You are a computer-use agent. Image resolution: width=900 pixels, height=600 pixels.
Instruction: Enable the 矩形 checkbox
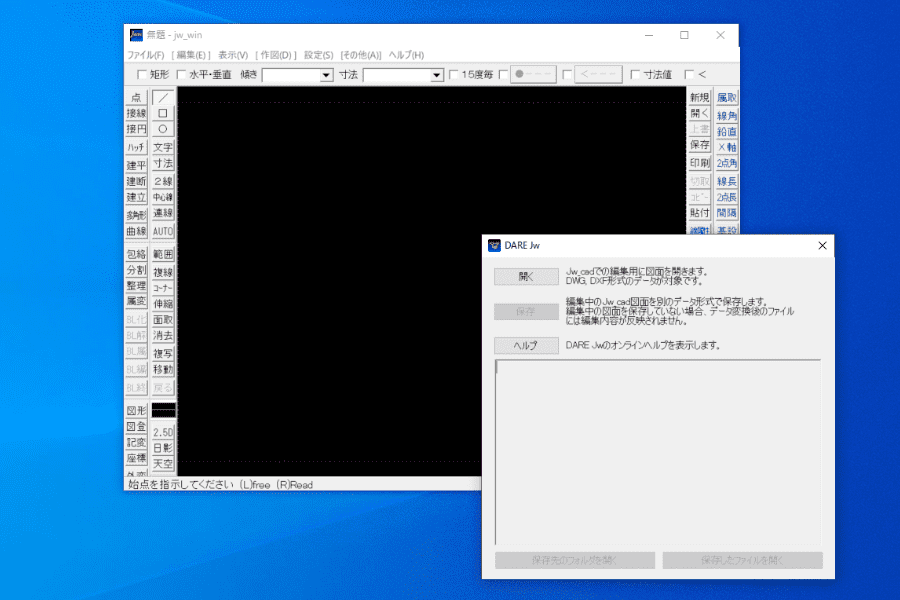click(141, 75)
